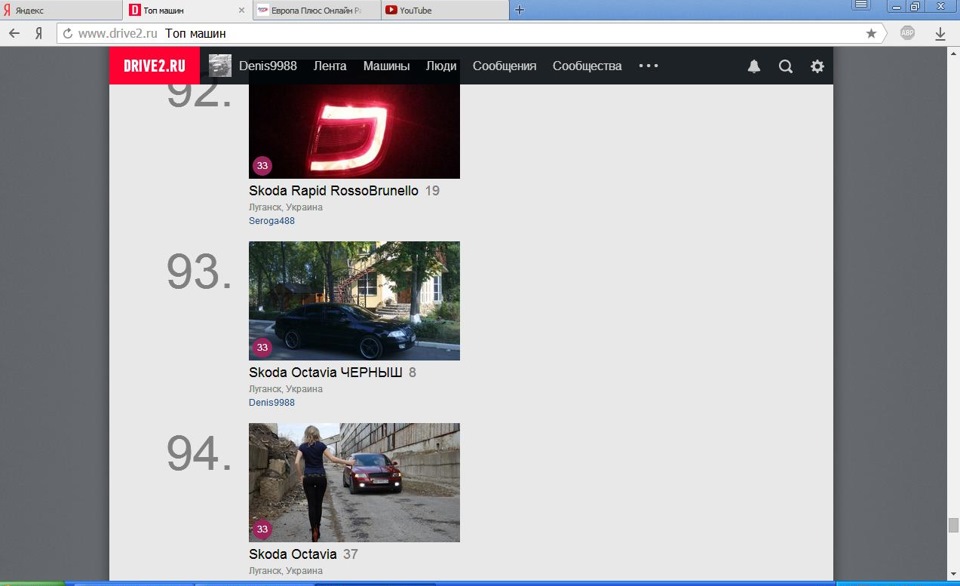The width and height of the screenshot is (960, 586).
Task: Click count 37 beside rank 94 Octavia
Action: coord(350,554)
